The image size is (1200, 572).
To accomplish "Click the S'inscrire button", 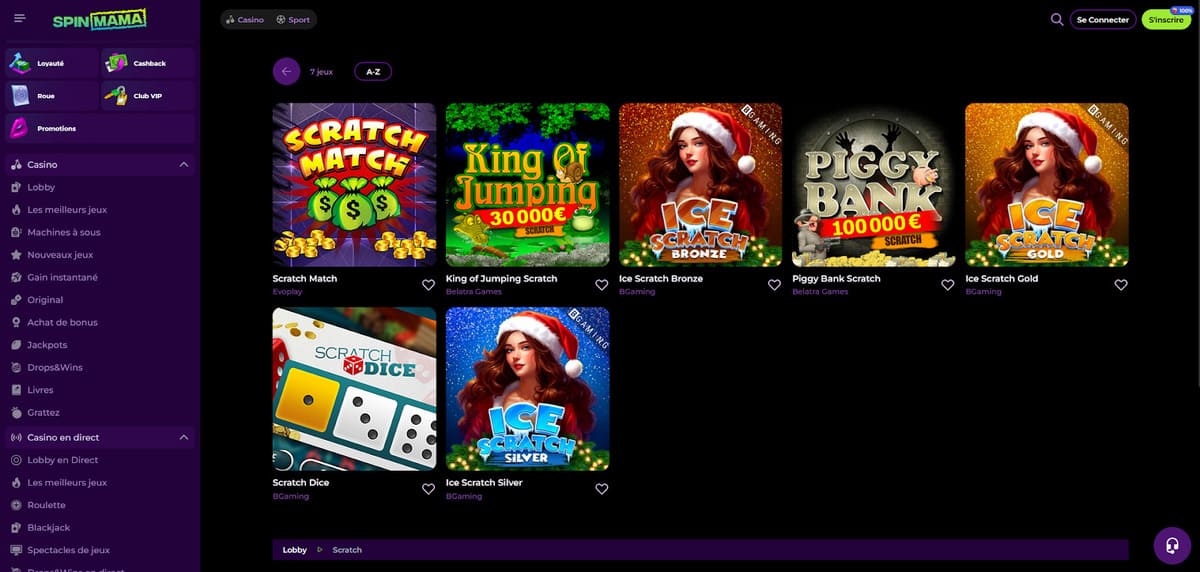I will click(1166, 19).
